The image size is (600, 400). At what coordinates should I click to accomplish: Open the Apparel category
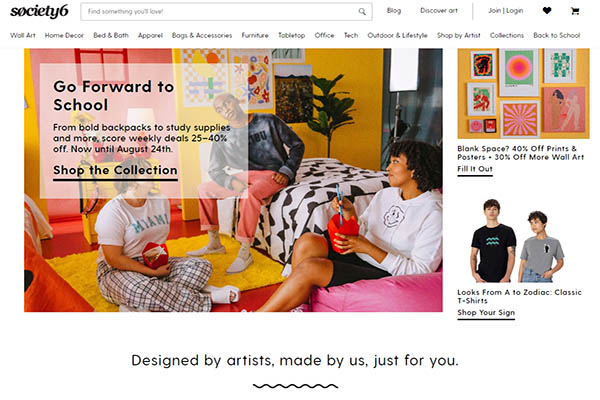click(150, 35)
